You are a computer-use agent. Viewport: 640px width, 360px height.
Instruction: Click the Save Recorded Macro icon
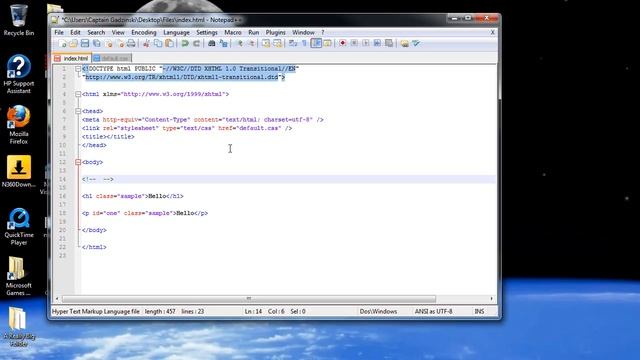(389, 43)
